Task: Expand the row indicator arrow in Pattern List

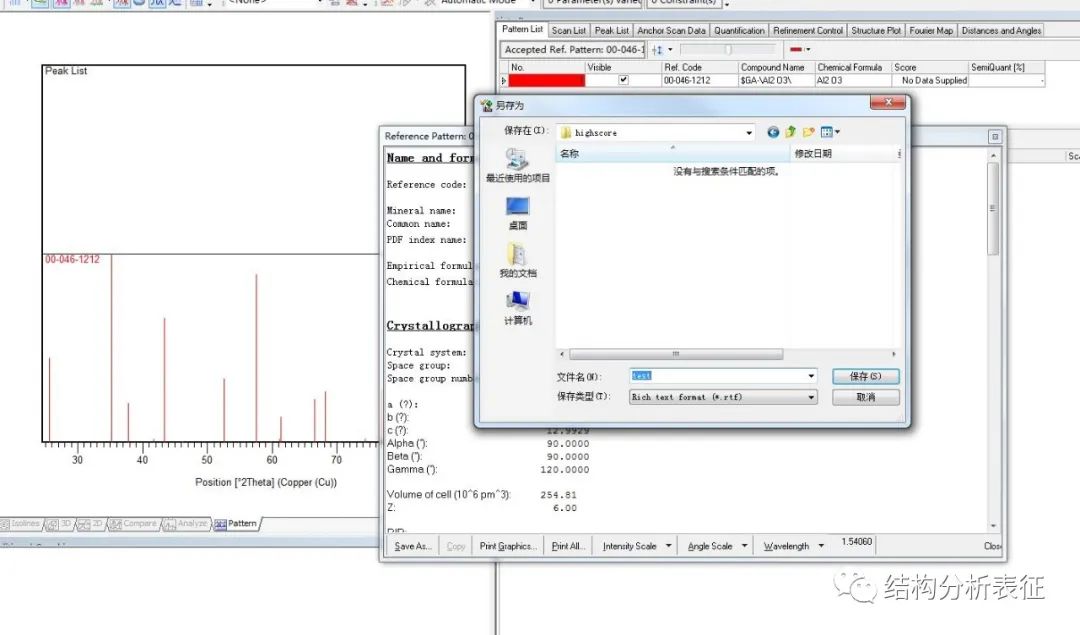Action: (x=503, y=81)
